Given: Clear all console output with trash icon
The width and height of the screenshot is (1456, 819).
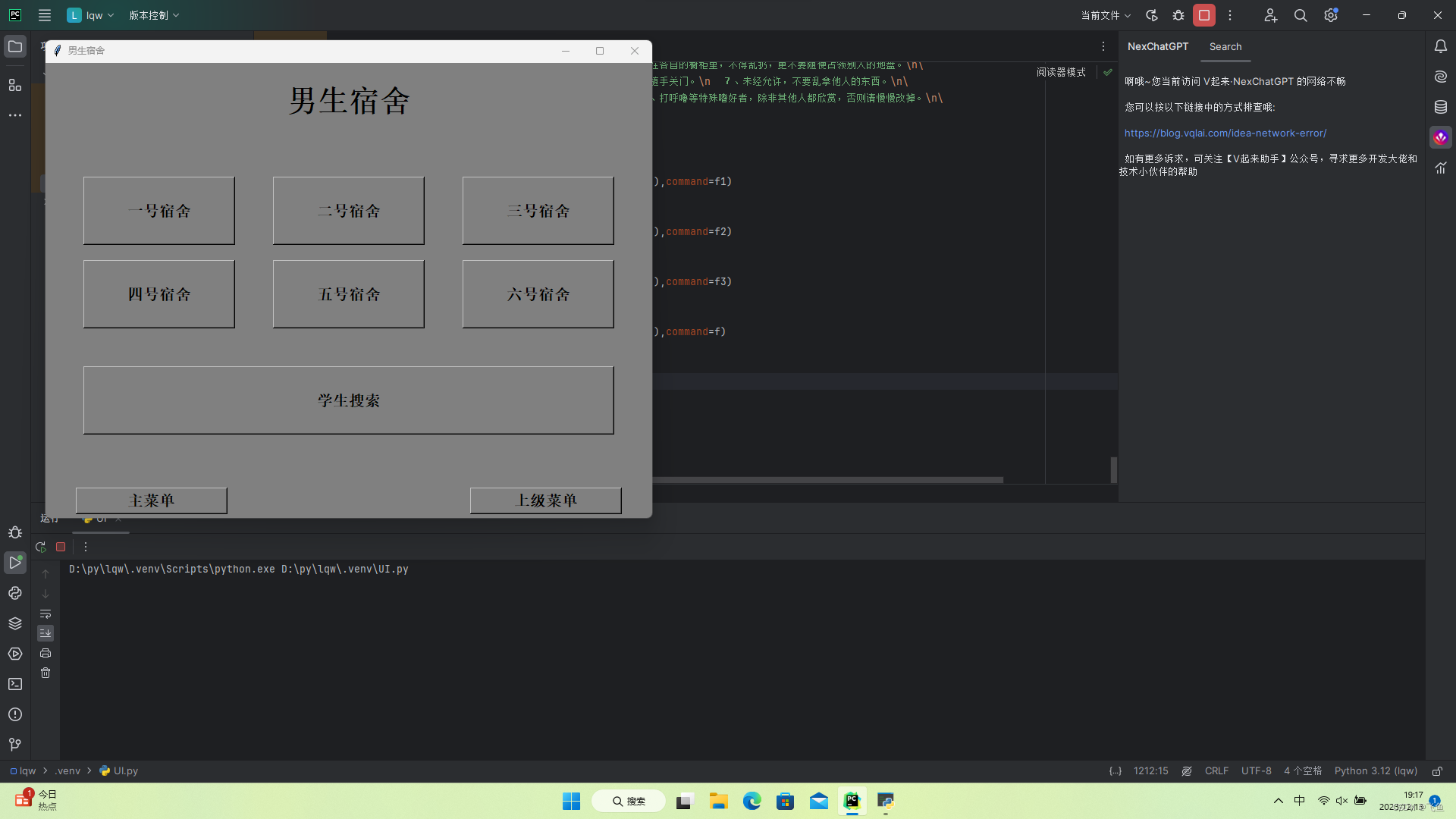Looking at the screenshot, I should pyautogui.click(x=45, y=673).
